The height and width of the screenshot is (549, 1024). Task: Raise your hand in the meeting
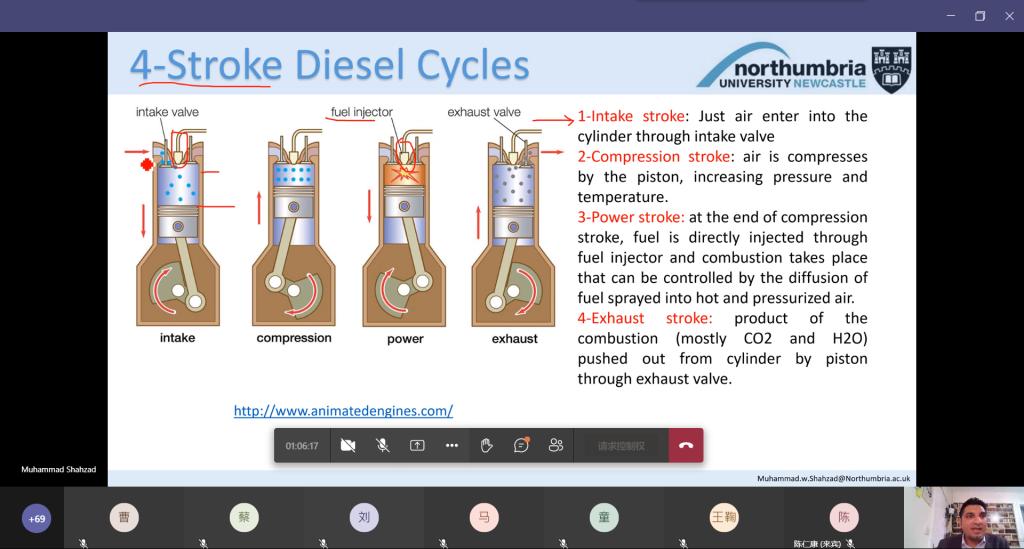tap(487, 446)
